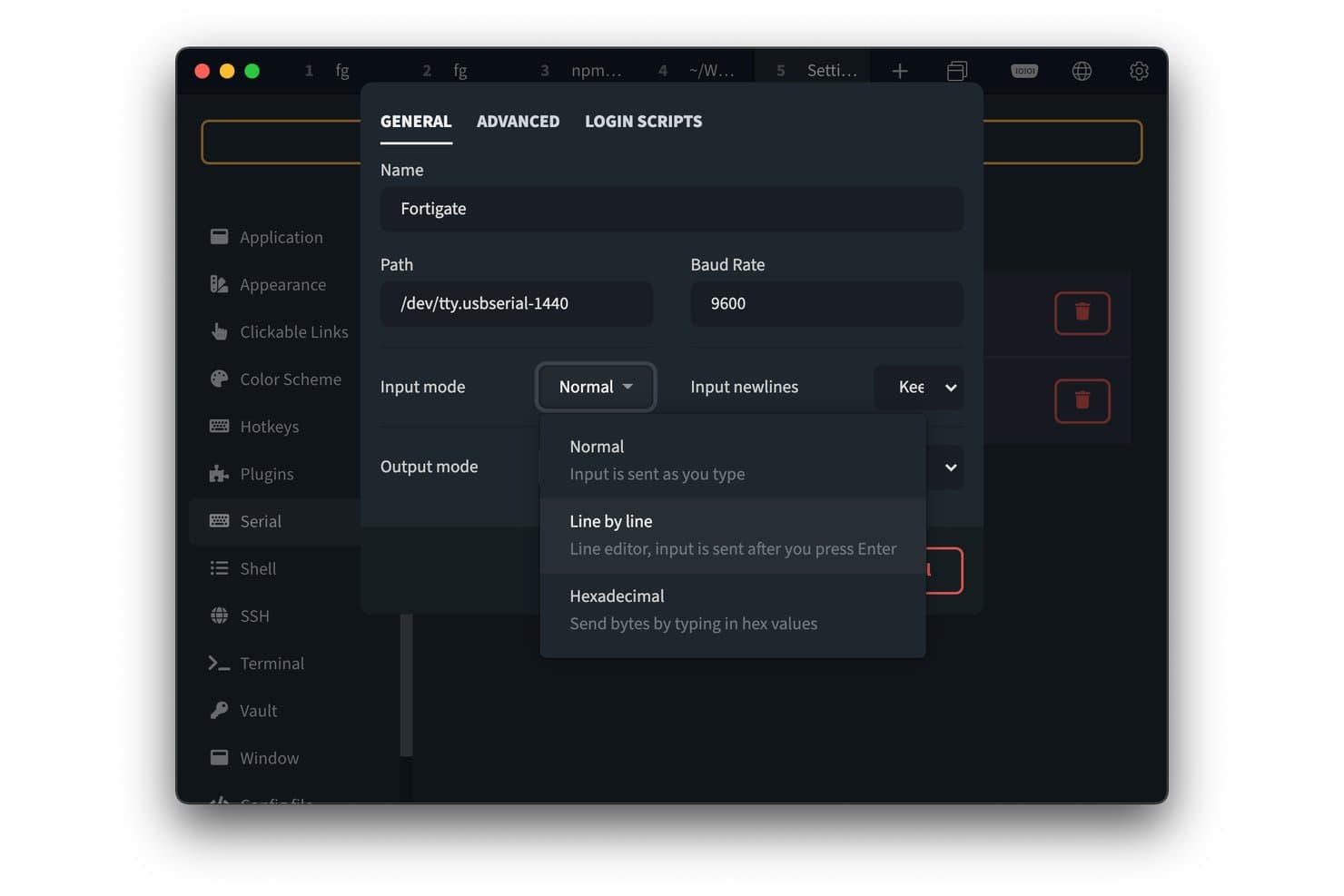Open the profiles window-stack icon

tap(957, 71)
